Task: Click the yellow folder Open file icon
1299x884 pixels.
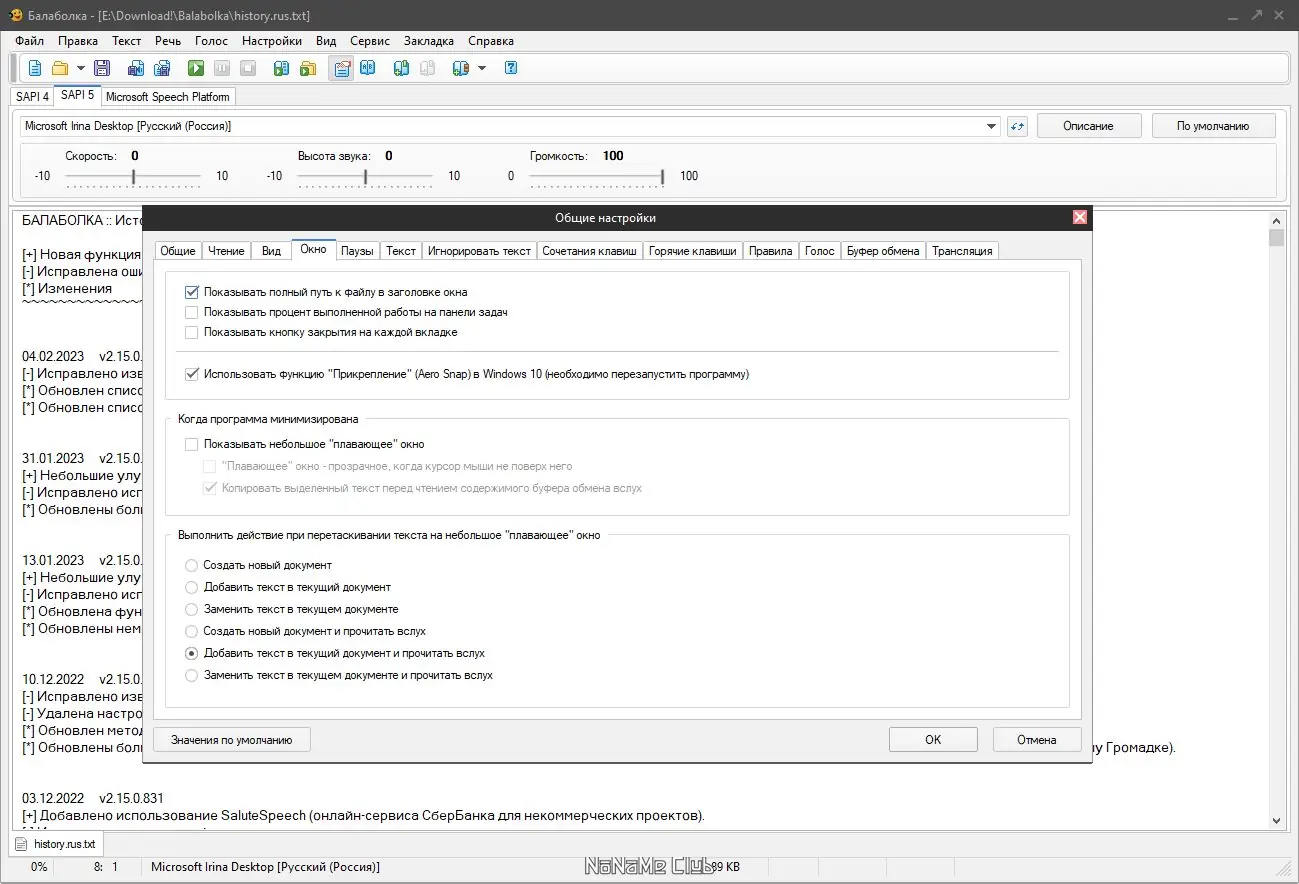Action: pos(60,68)
